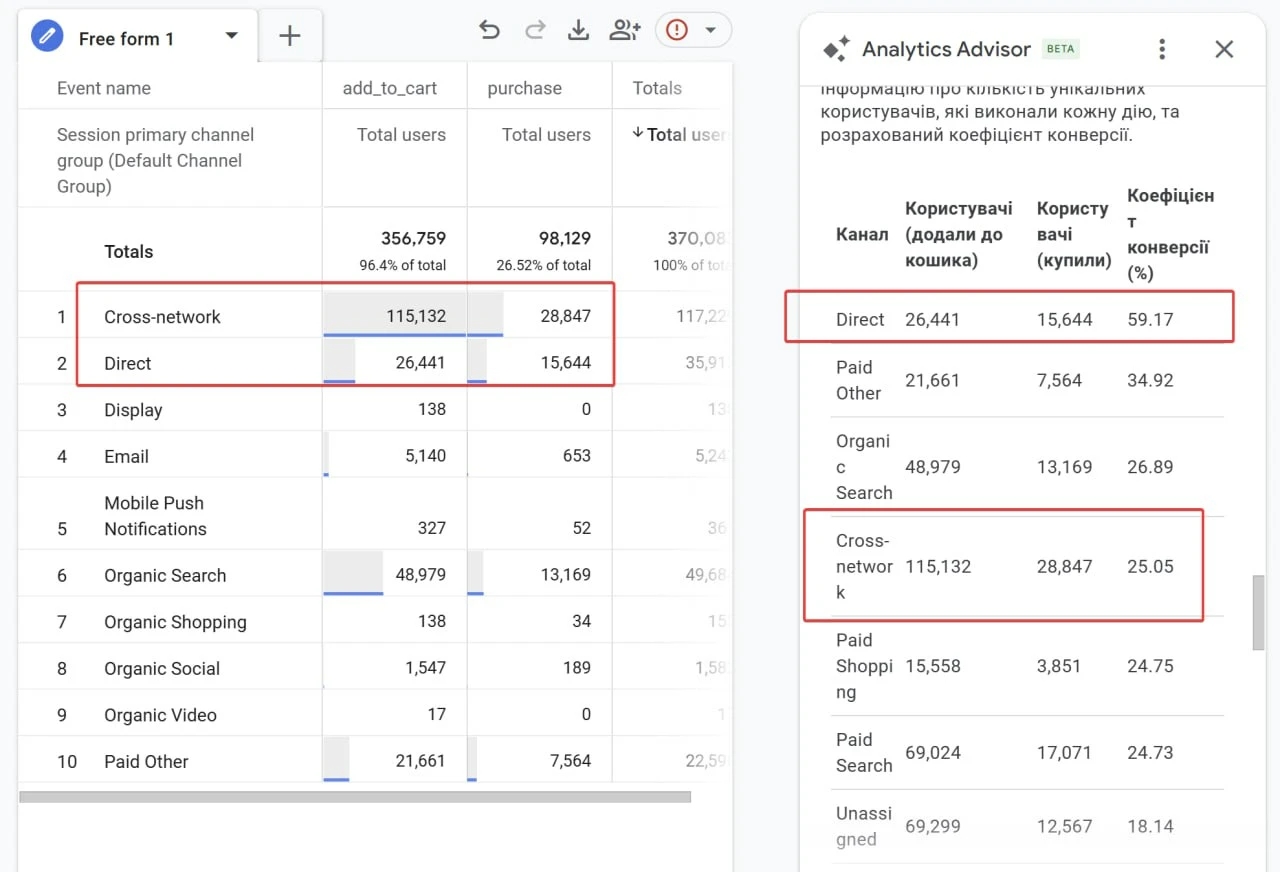Select the Free form 1 tab

[126, 39]
